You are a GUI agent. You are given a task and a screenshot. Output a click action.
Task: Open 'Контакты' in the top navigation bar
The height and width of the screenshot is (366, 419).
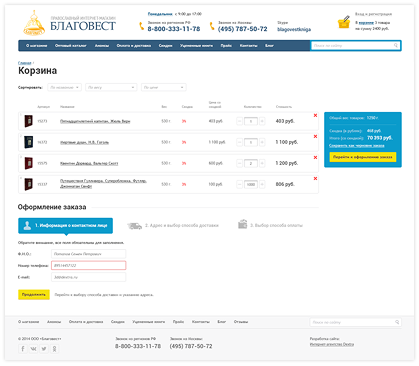[x=248, y=46]
